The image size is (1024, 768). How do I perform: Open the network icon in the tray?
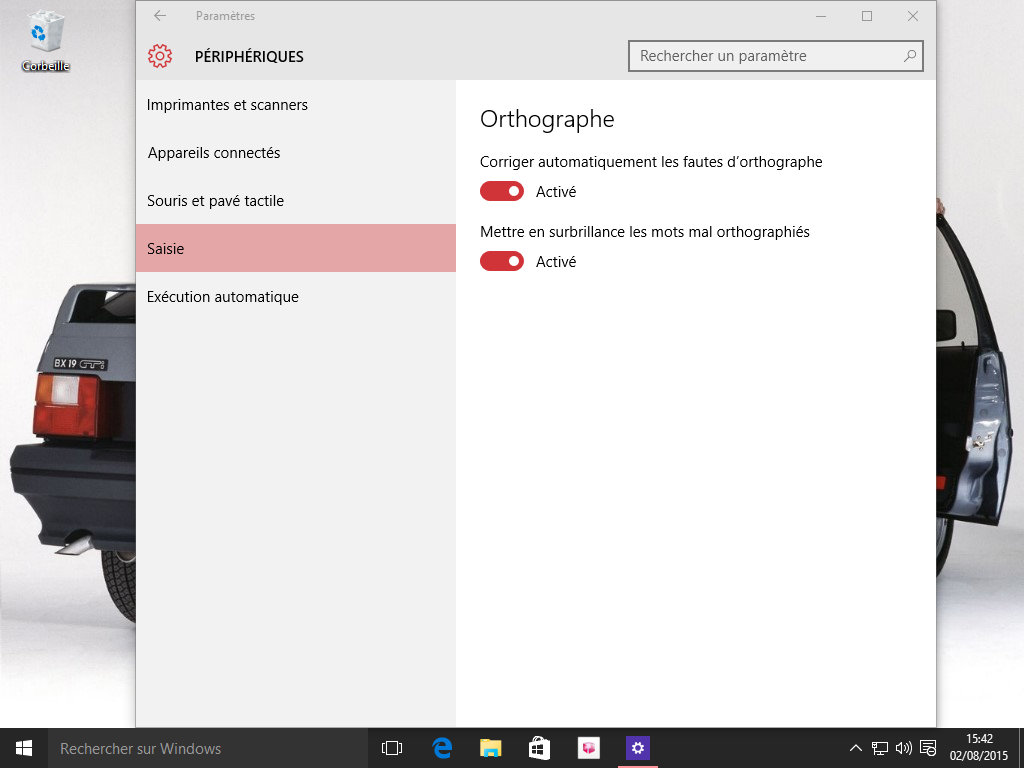click(x=880, y=748)
